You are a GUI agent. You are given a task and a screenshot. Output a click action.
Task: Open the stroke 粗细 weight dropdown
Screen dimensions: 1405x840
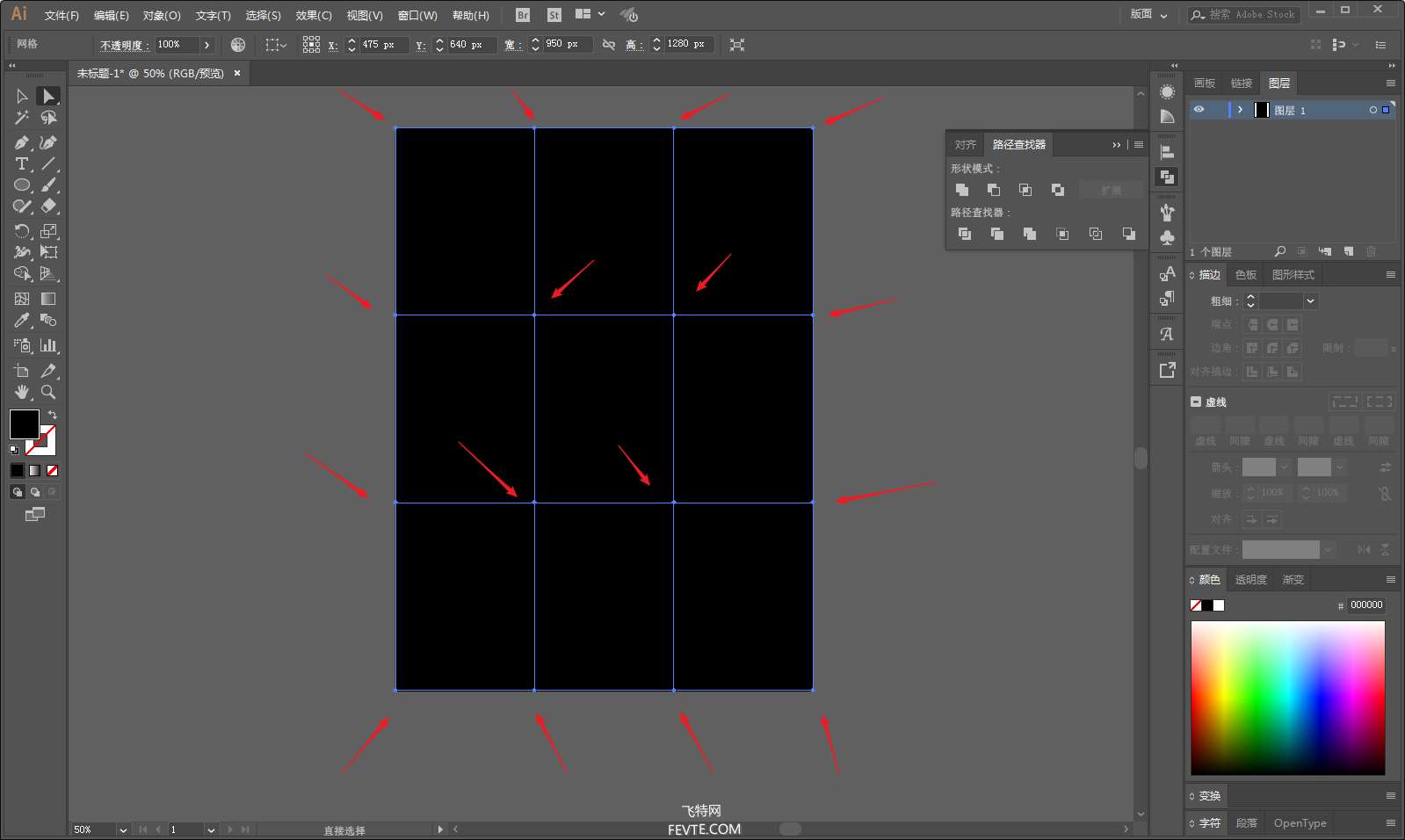(x=1310, y=301)
